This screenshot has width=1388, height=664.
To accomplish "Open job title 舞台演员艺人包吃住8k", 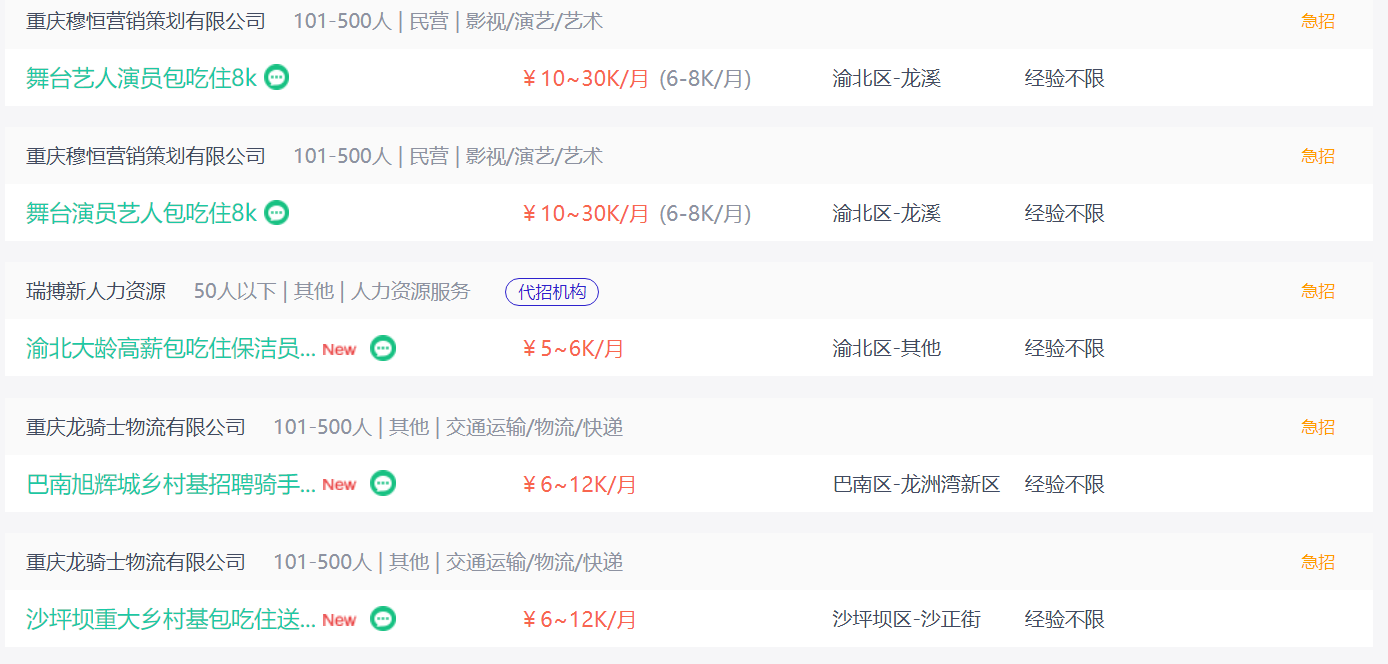I will [141, 213].
